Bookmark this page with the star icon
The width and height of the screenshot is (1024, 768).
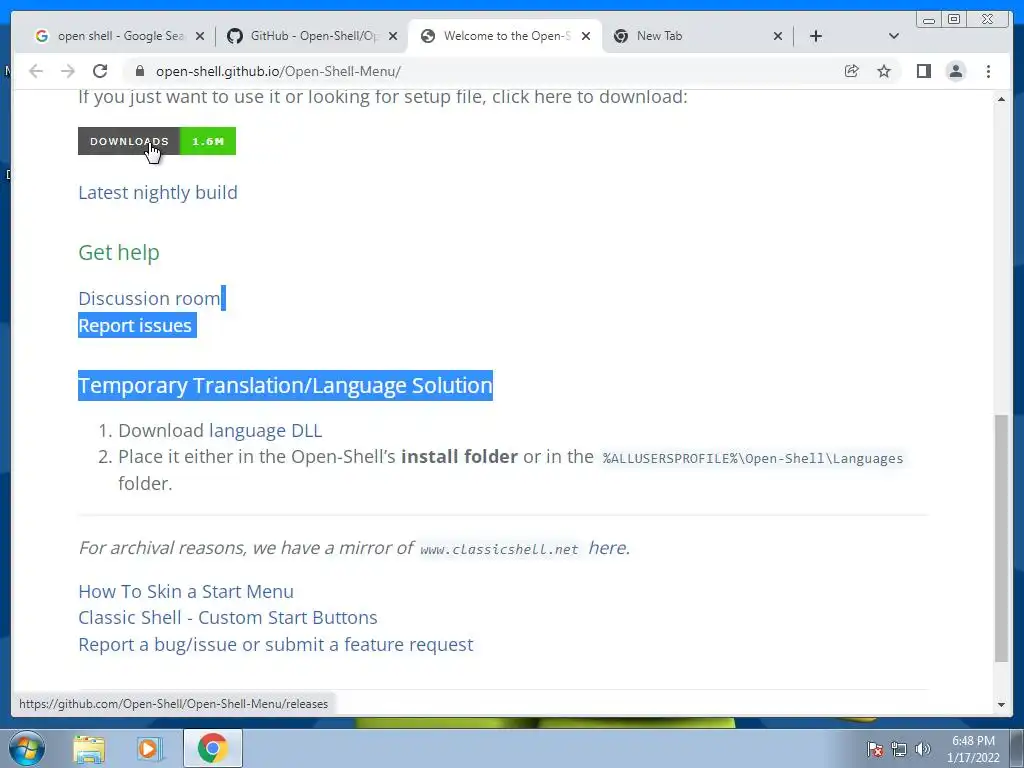884,71
